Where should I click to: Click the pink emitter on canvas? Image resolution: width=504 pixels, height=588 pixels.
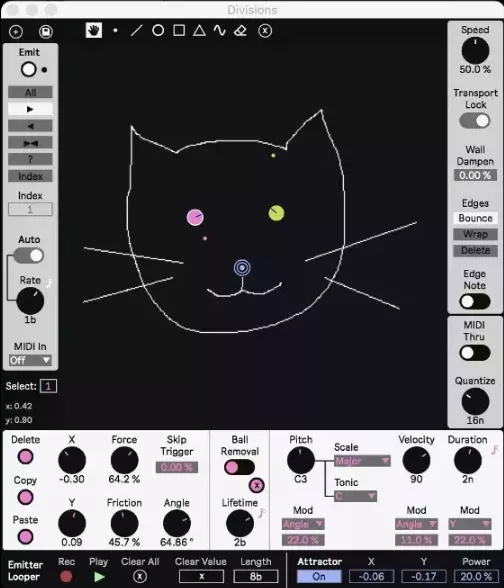195,217
